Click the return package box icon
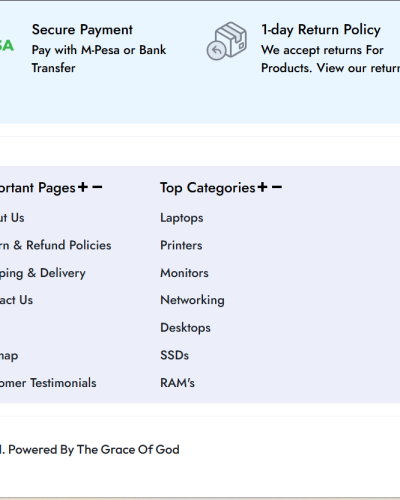 (x=227, y=41)
